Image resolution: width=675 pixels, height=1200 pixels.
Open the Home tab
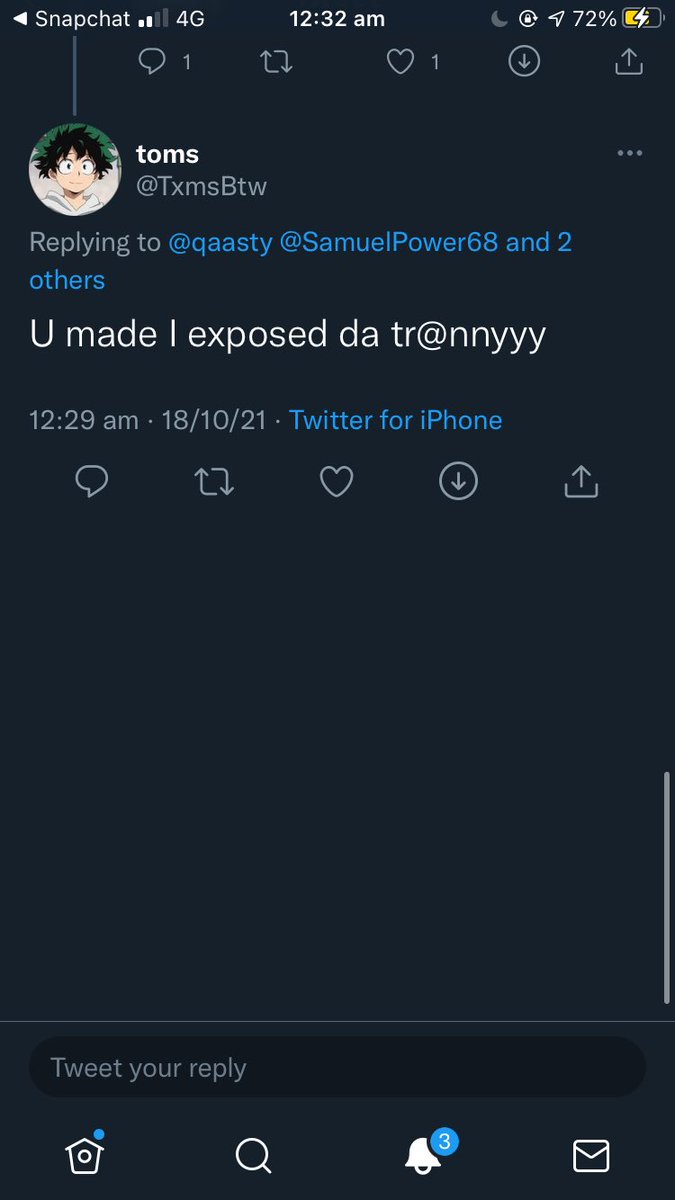85,1155
